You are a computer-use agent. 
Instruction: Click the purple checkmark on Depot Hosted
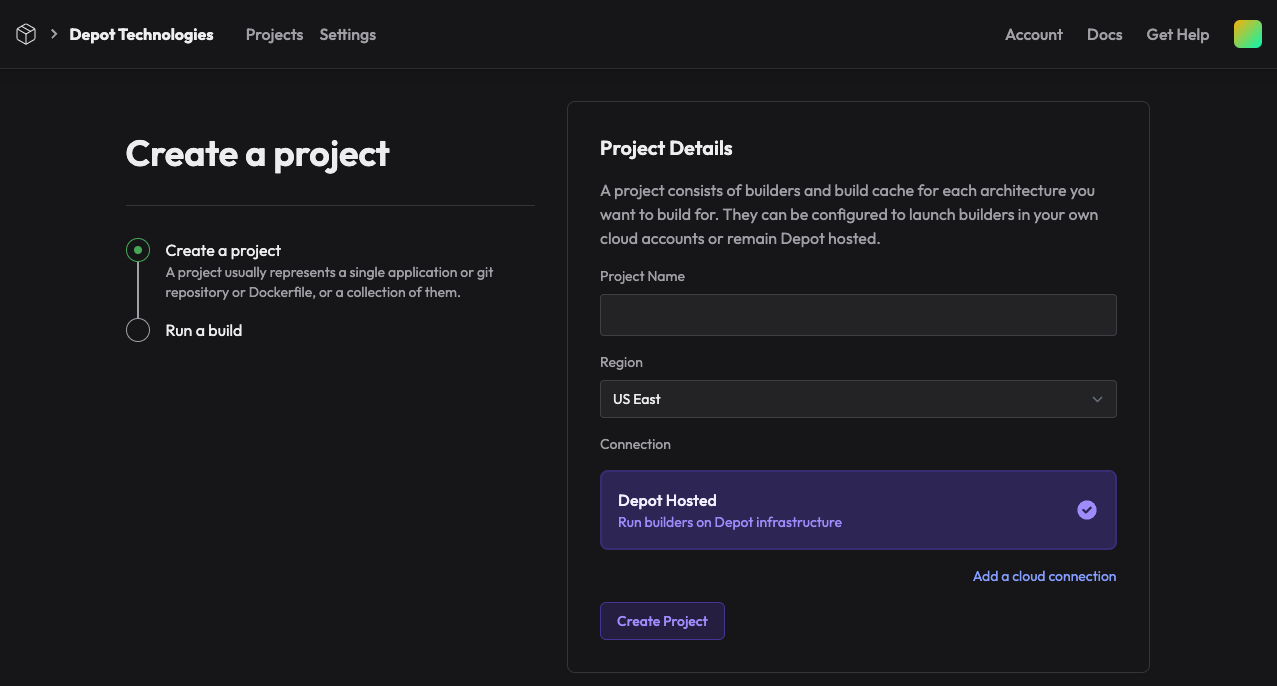point(1086,510)
